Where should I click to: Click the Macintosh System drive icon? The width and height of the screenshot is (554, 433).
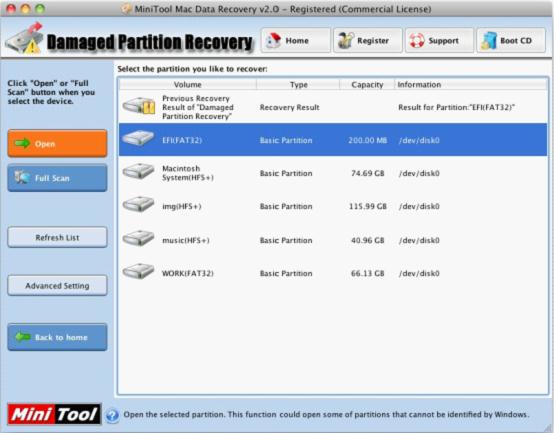pos(138,171)
